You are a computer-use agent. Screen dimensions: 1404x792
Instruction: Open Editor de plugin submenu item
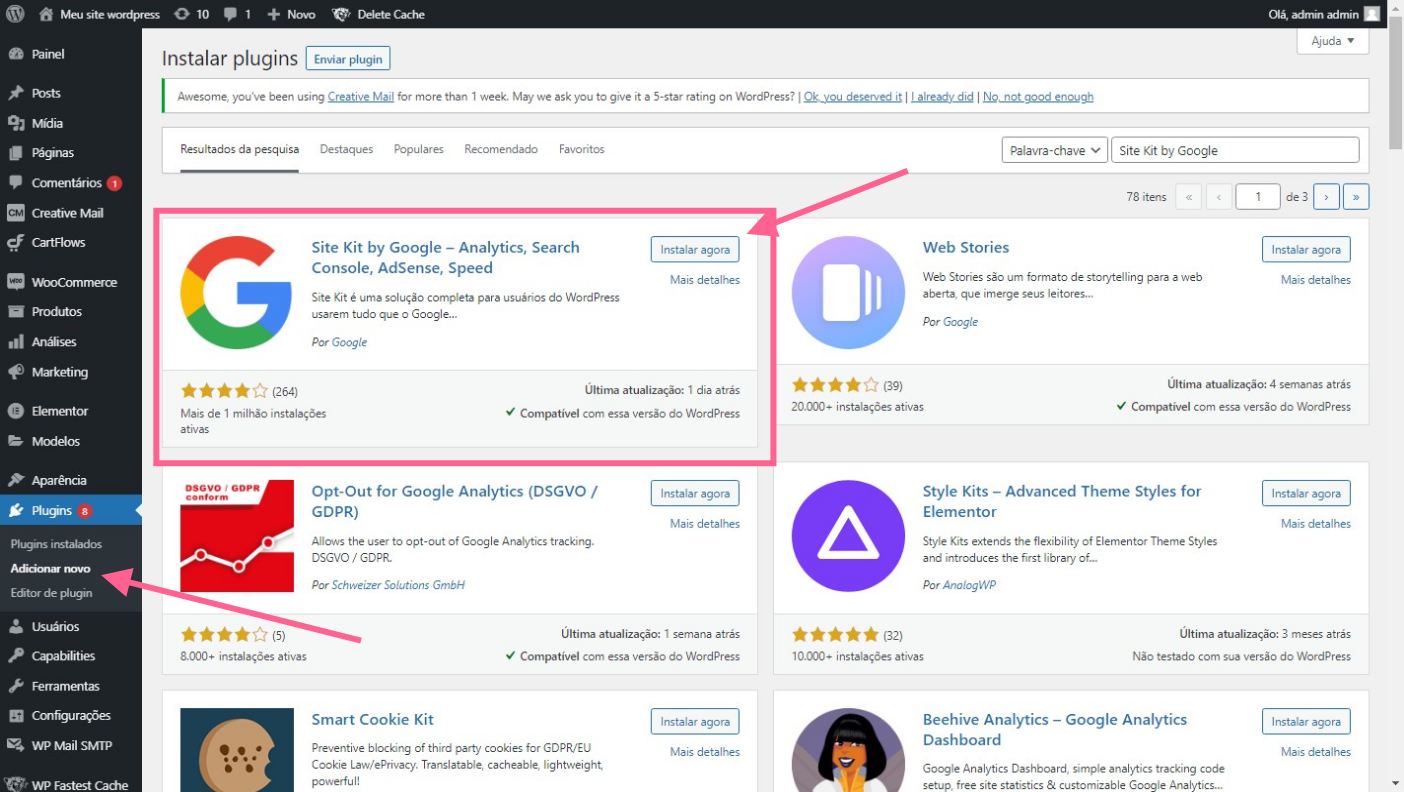[51, 593]
